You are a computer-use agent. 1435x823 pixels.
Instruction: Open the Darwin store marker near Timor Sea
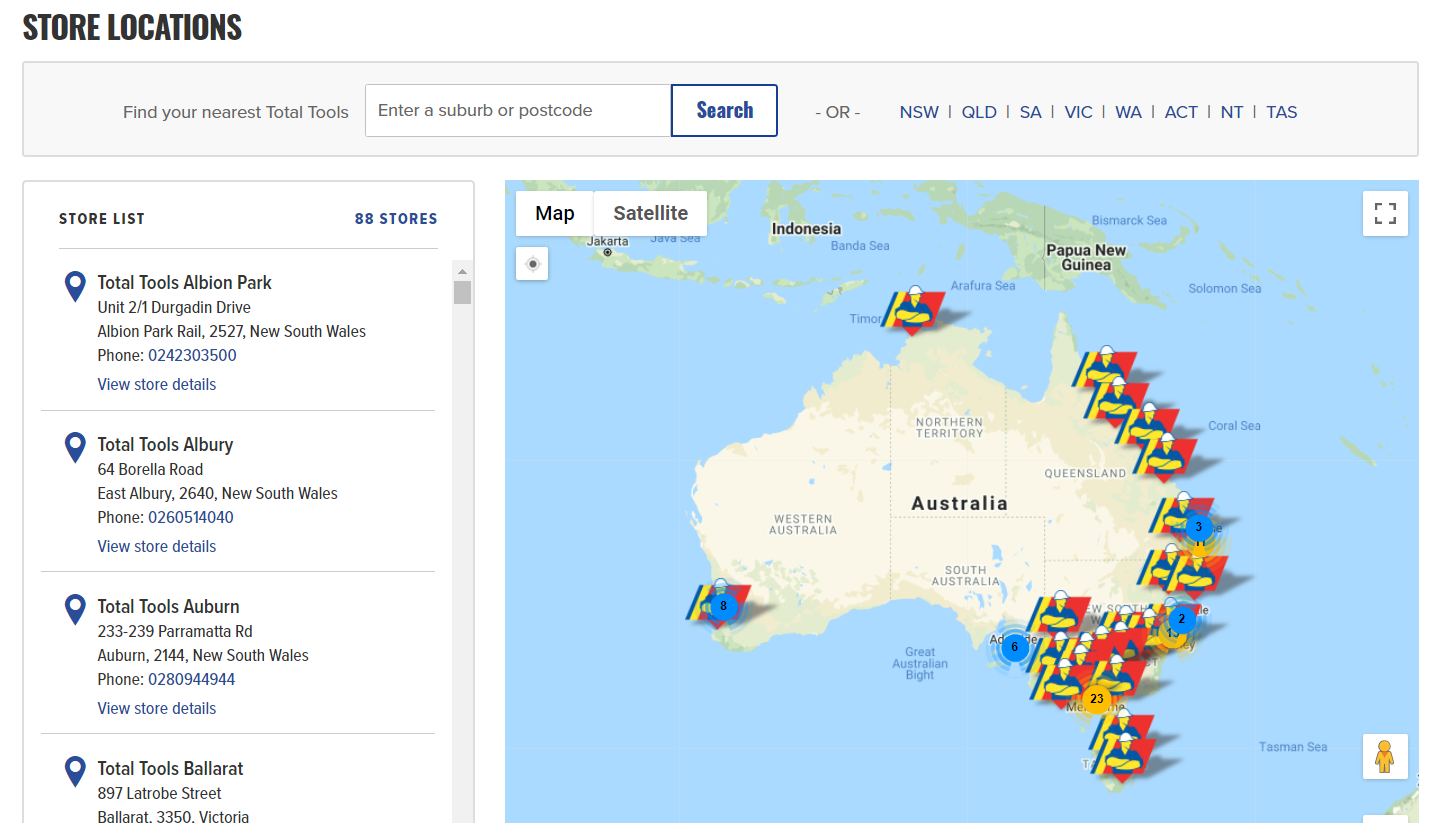coord(913,309)
